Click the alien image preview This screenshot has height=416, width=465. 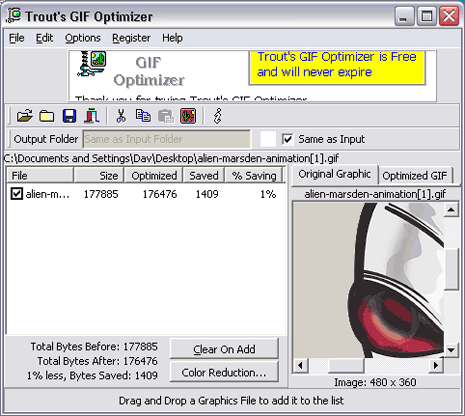coord(368,280)
